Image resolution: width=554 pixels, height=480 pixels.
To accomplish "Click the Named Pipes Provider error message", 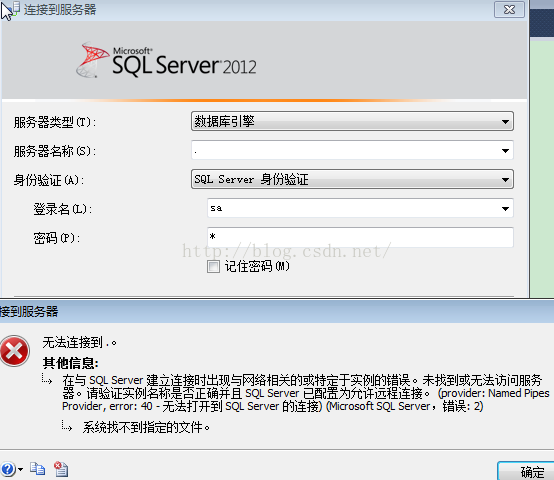I will point(306,393).
